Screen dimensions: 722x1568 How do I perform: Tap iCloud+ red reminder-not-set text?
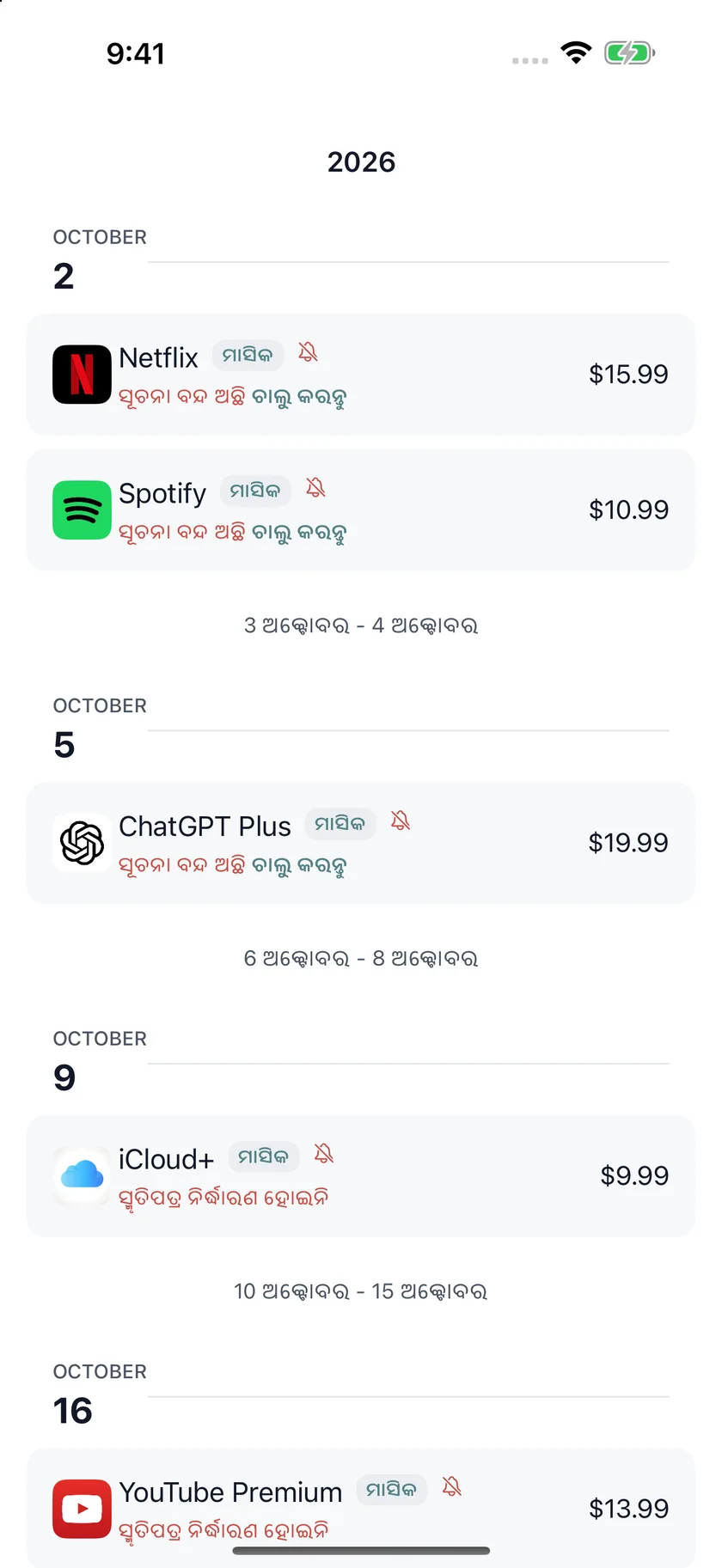(223, 1198)
